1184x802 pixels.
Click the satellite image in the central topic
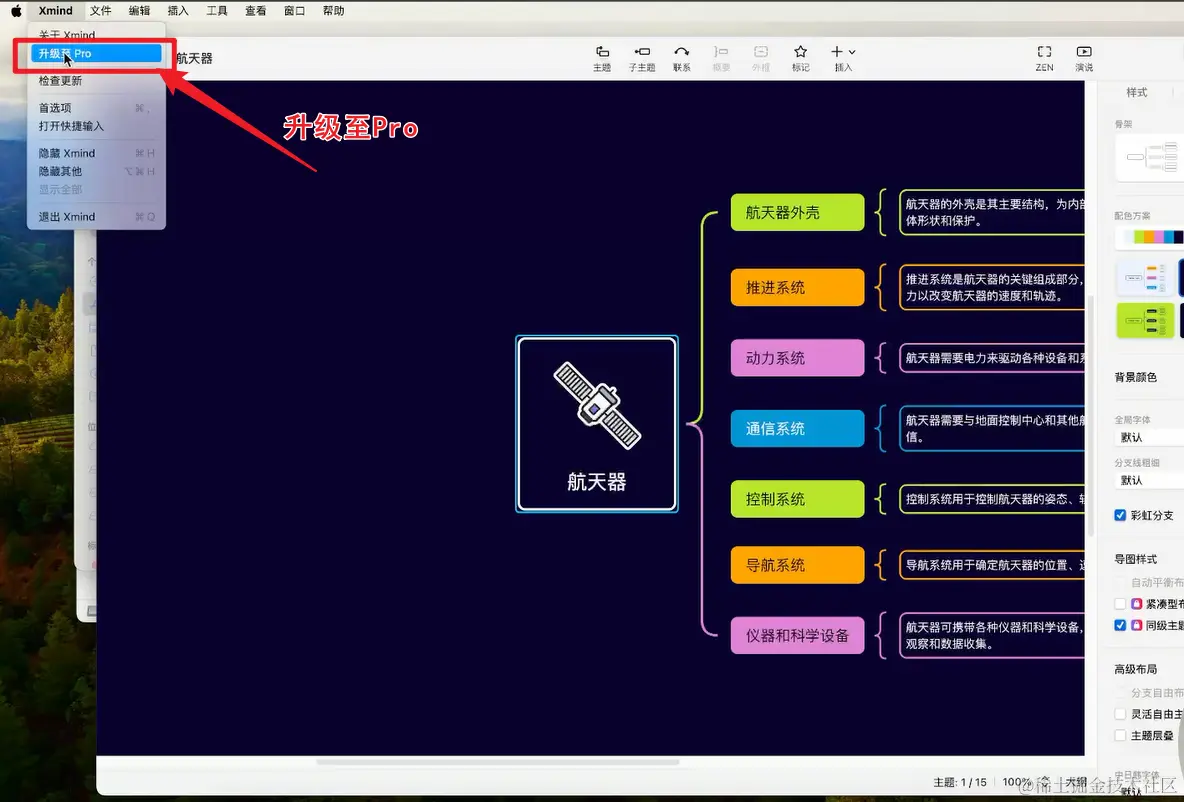[597, 406]
